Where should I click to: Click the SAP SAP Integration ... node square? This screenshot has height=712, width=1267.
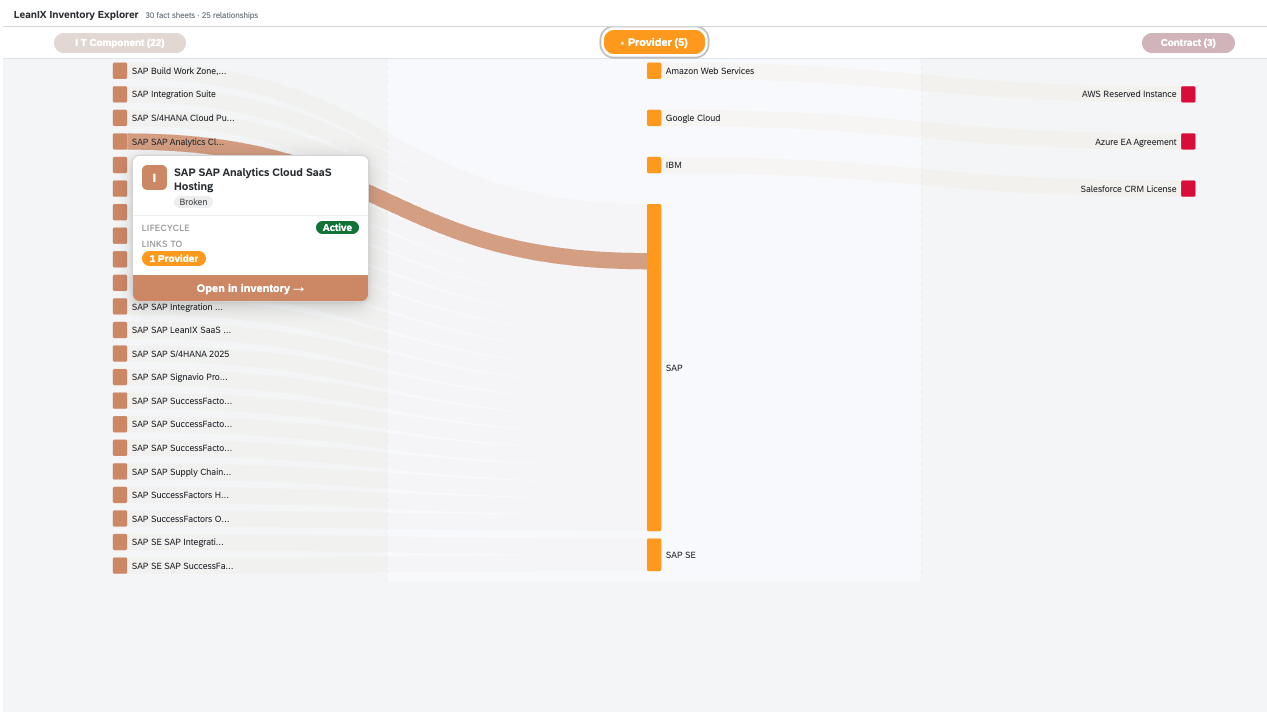click(120, 307)
